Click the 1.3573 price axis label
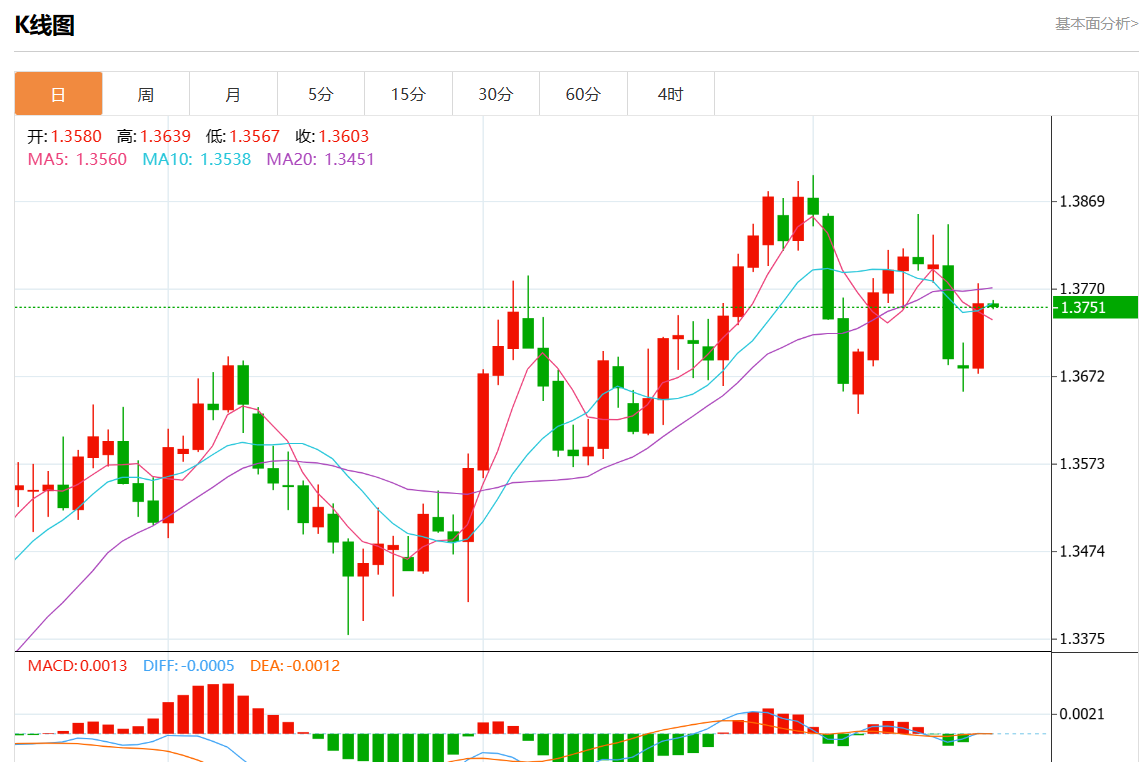The image size is (1147, 762). (1082, 464)
